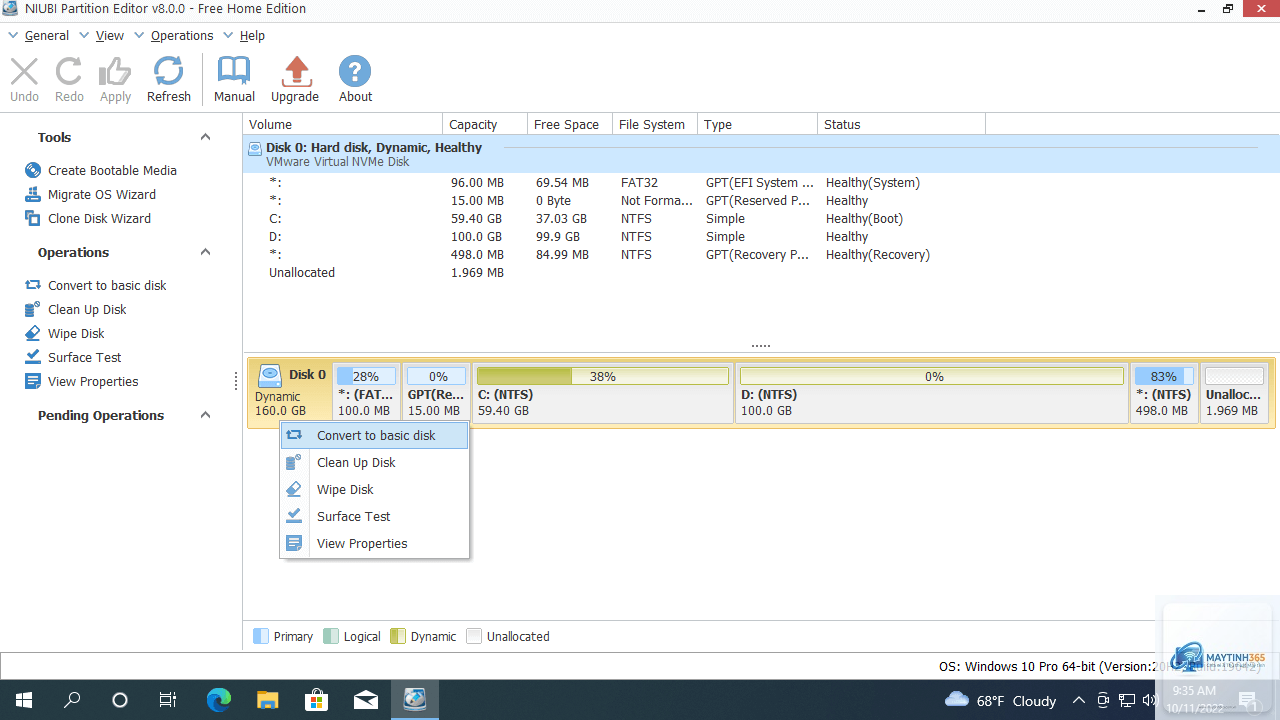
Task: Sort by Status column header
Action: (901, 124)
